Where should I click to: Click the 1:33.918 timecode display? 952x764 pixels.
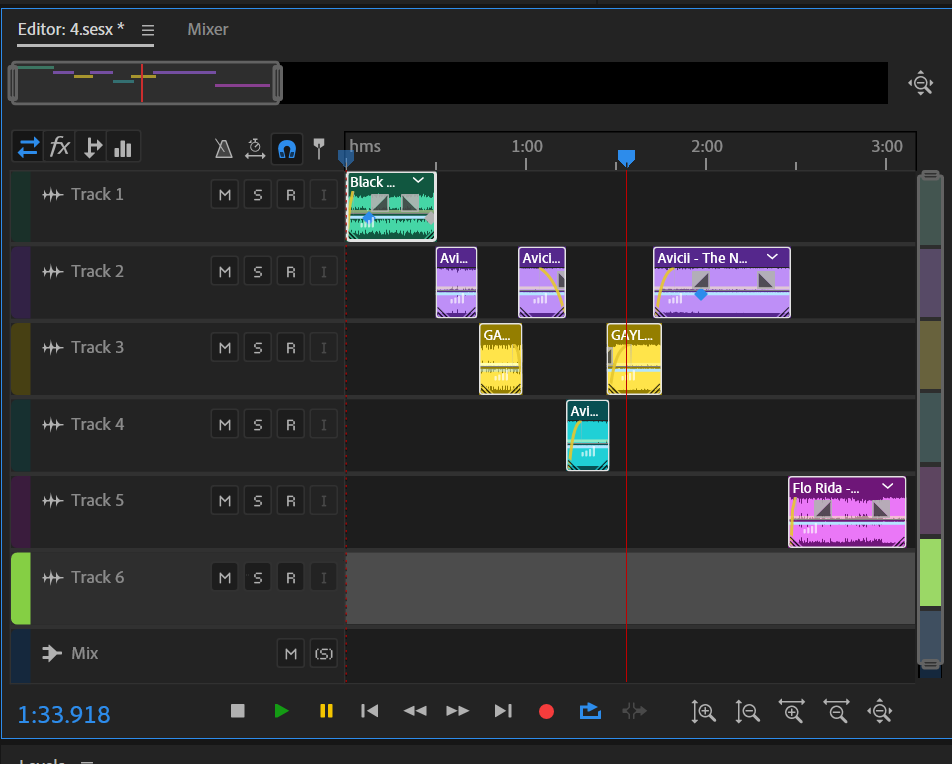(x=64, y=714)
